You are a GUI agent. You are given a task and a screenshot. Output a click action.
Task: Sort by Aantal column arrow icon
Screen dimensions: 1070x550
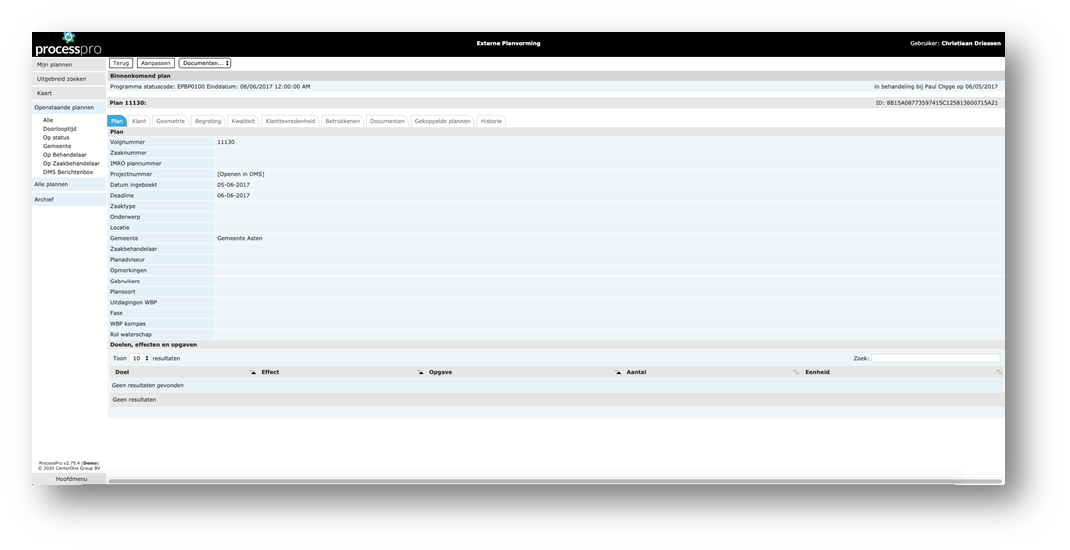[797, 372]
